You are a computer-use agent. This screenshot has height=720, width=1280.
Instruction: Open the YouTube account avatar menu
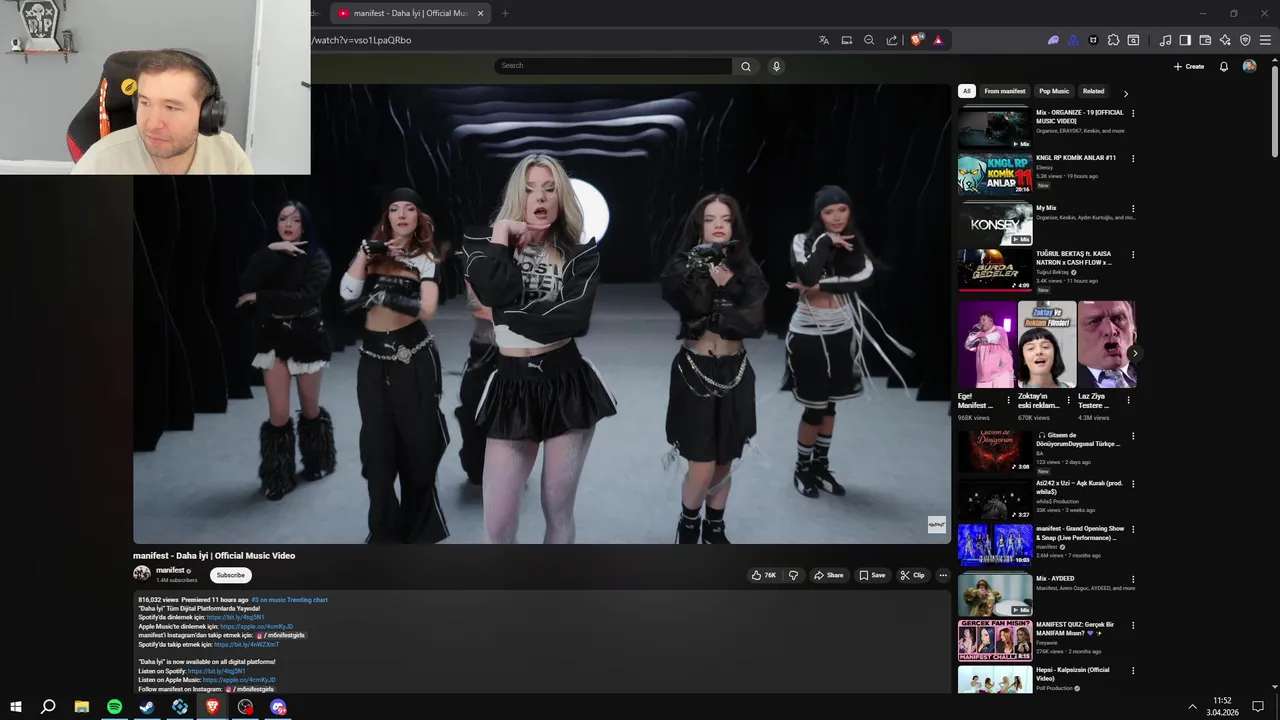tap(1249, 66)
